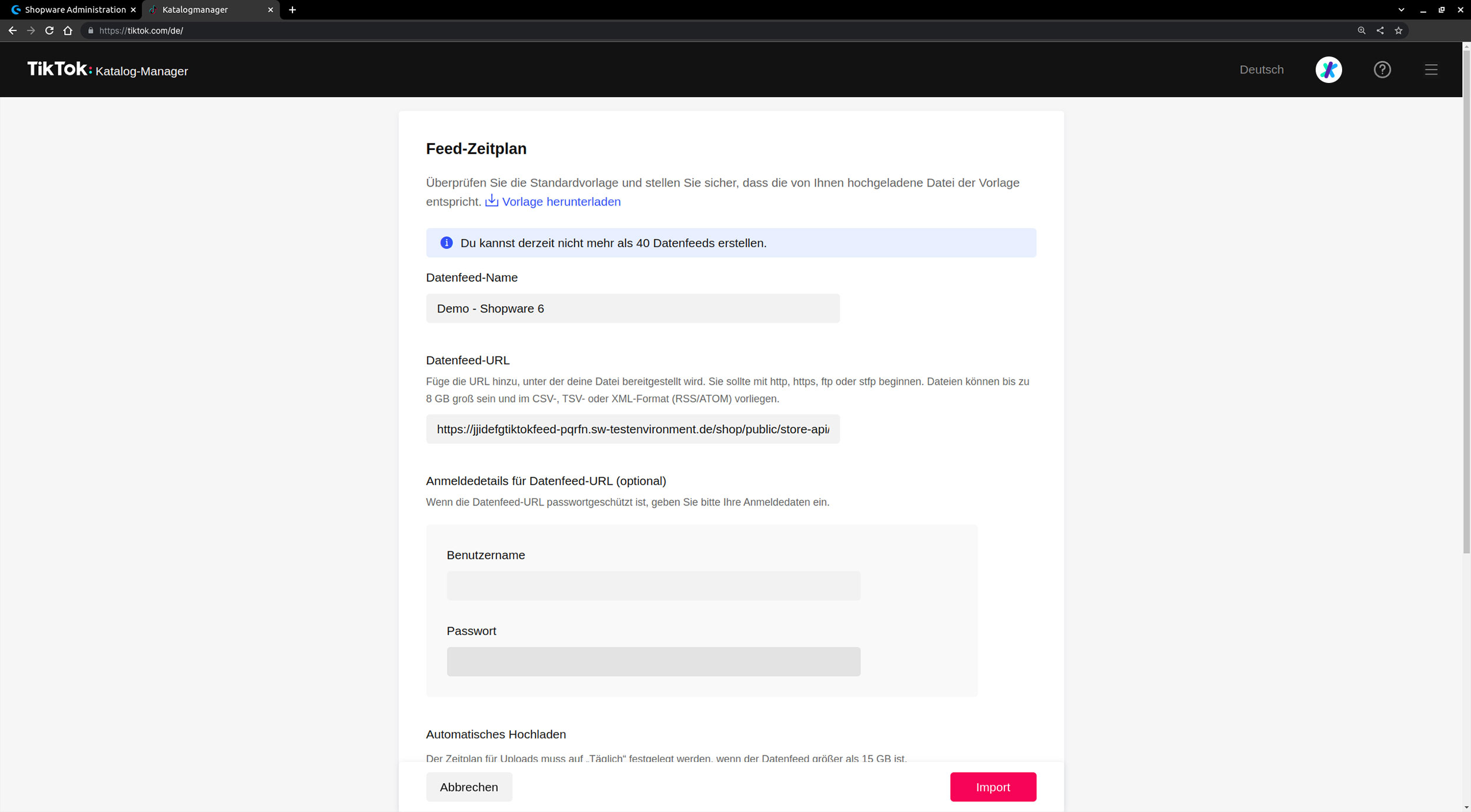Viewport: 1471px width, 812px height.
Task: Expand the browser tab list chevron
Action: click(x=1401, y=9)
